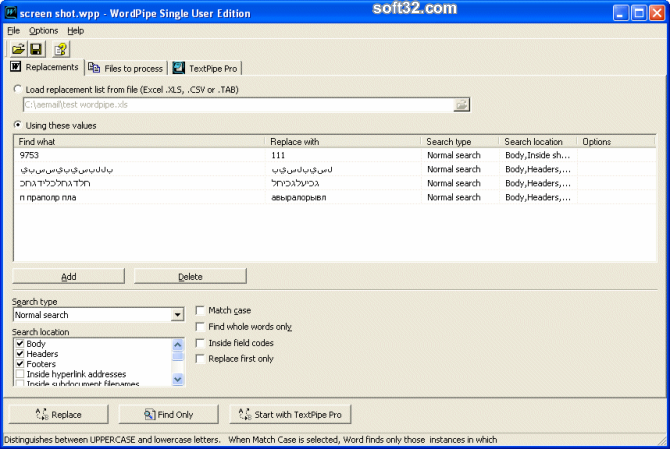The image size is (670, 449).
Task: Open the Options menu
Action: [44, 31]
